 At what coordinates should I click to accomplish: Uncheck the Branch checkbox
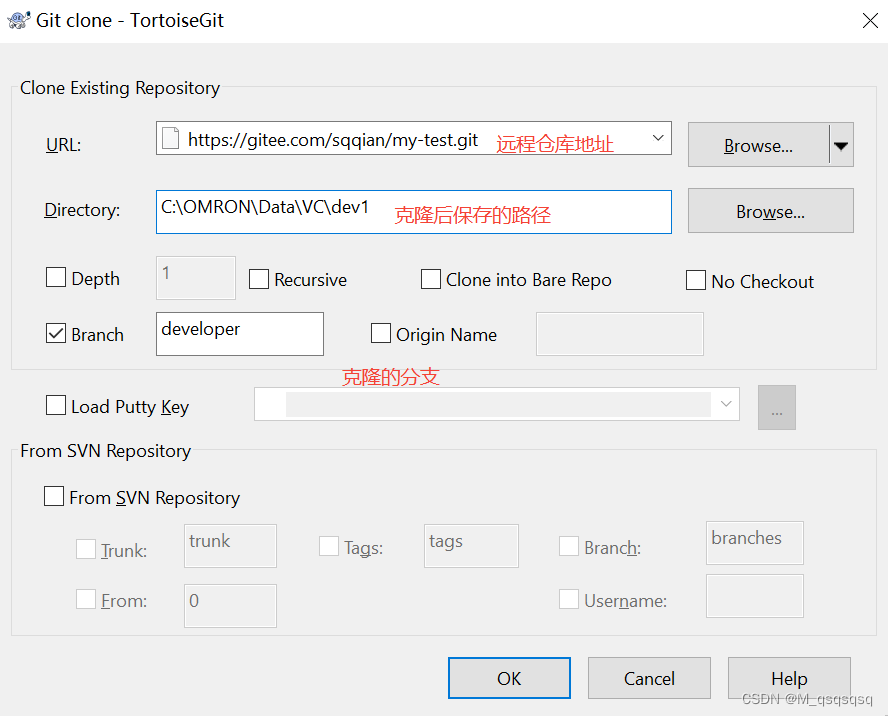pos(55,334)
